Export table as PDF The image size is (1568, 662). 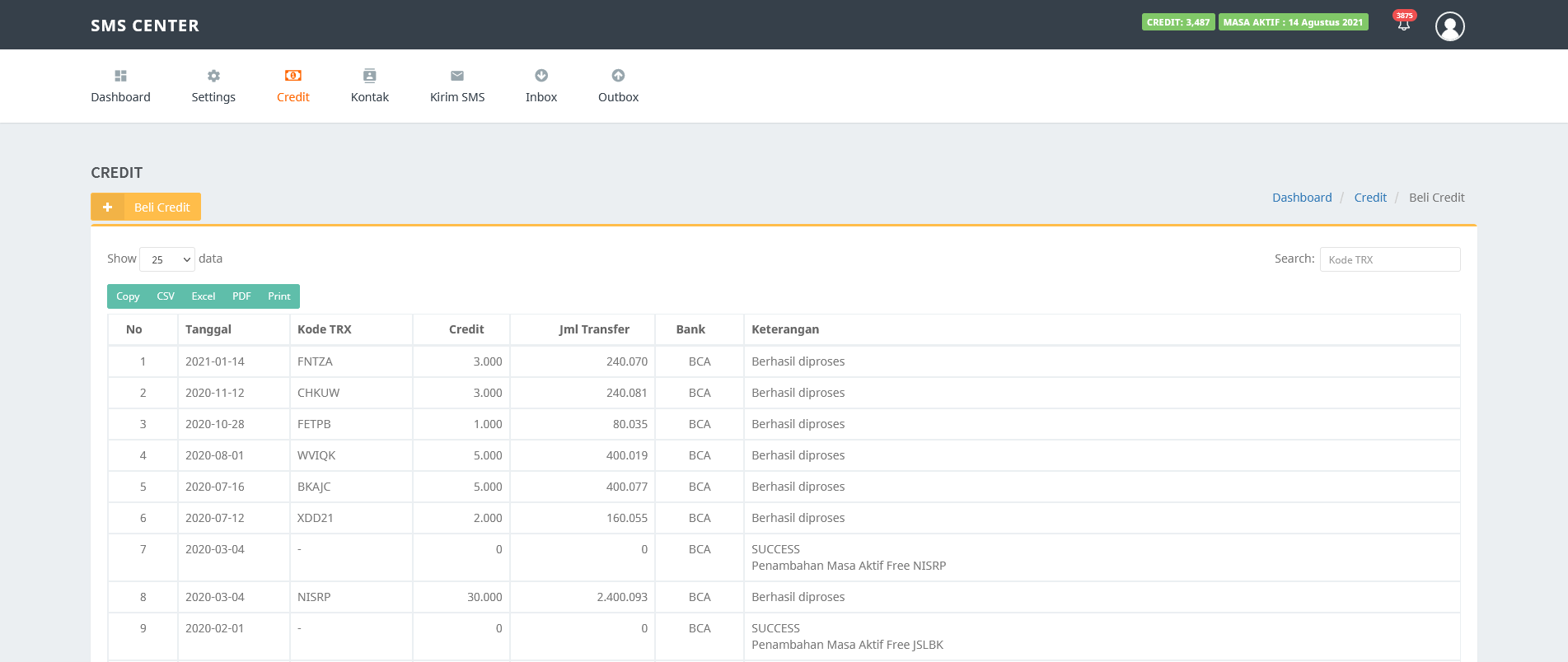[x=241, y=296]
